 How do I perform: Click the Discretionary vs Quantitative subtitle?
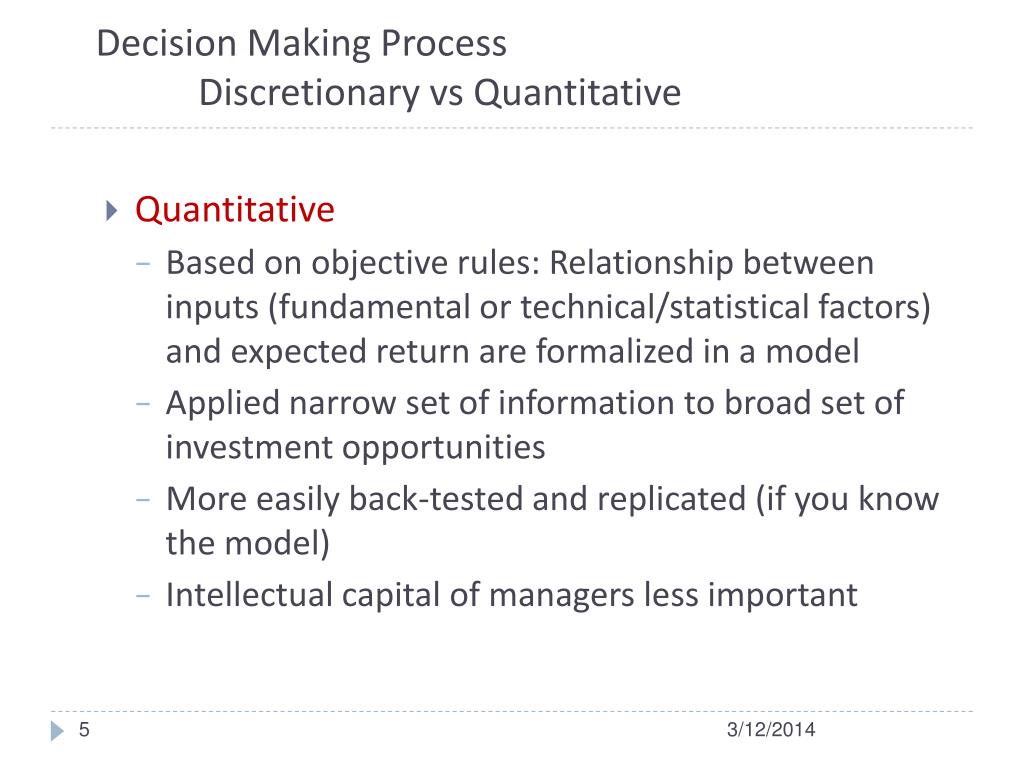click(440, 93)
